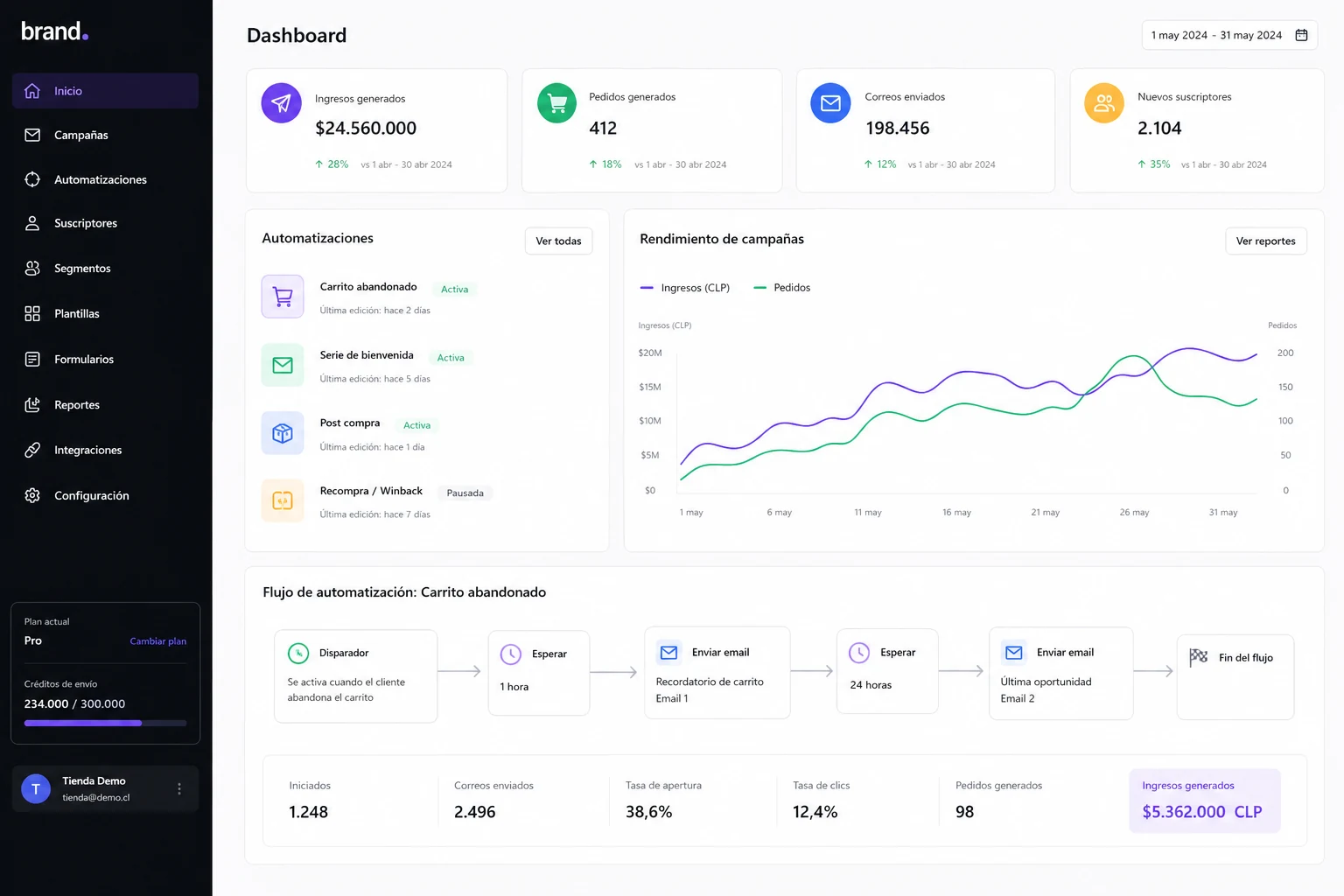Click the Integraciones link icon
This screenshot has width=1344, height=896.
click(x=32, y=450)
